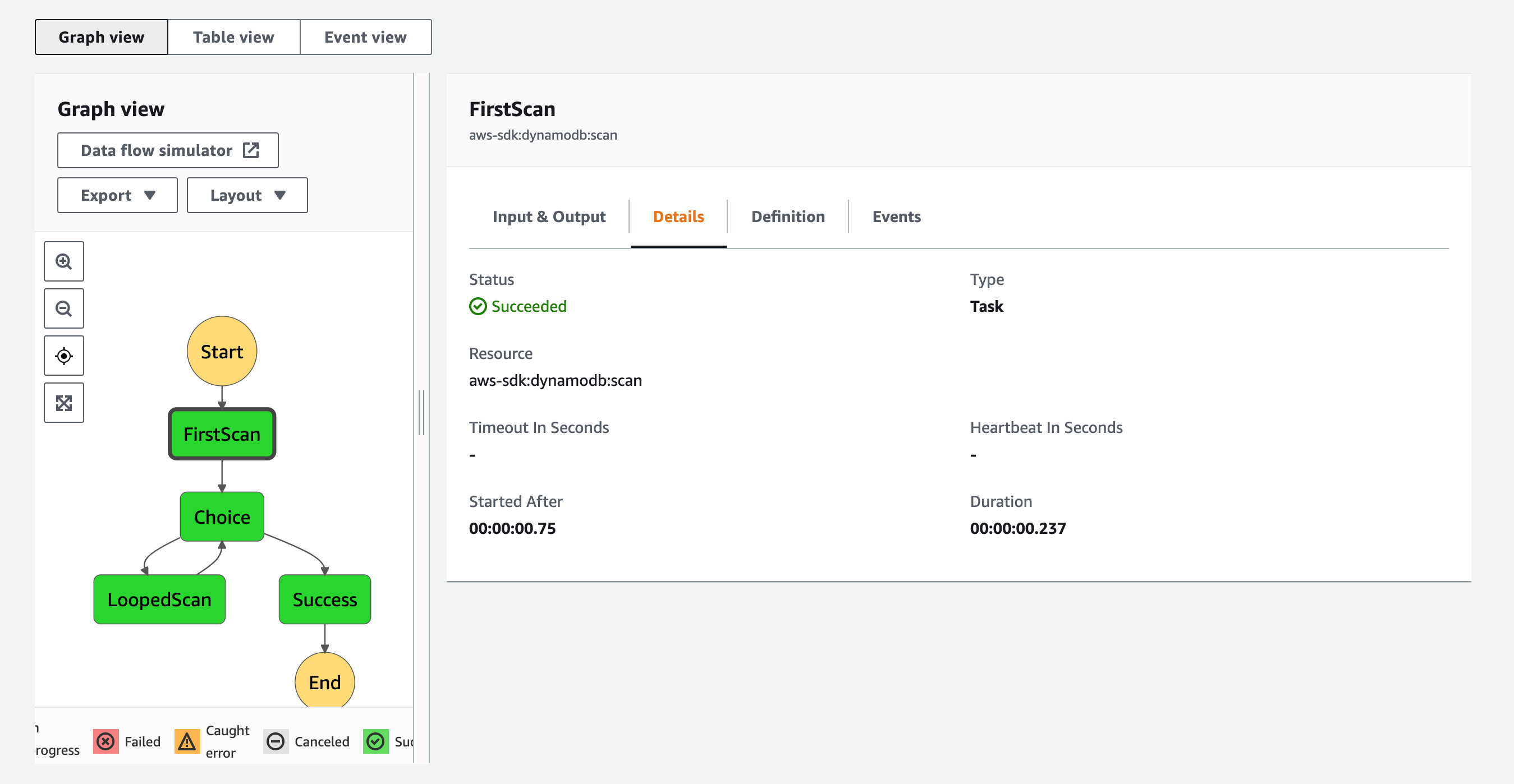Viewport: 1514px width, 784px height.
Task: Click the external link icon on Data flow simulator
Action: point(251,150)
